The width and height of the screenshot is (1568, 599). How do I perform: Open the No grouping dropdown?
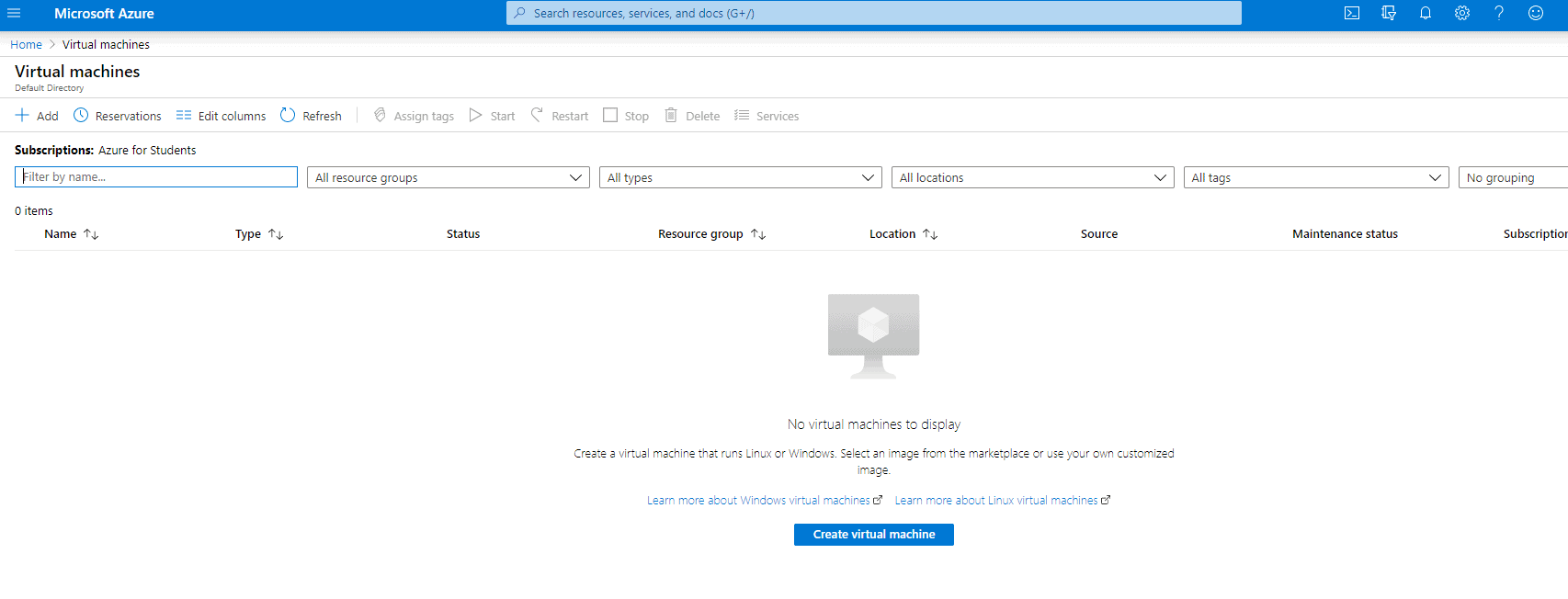[1513, 177]
